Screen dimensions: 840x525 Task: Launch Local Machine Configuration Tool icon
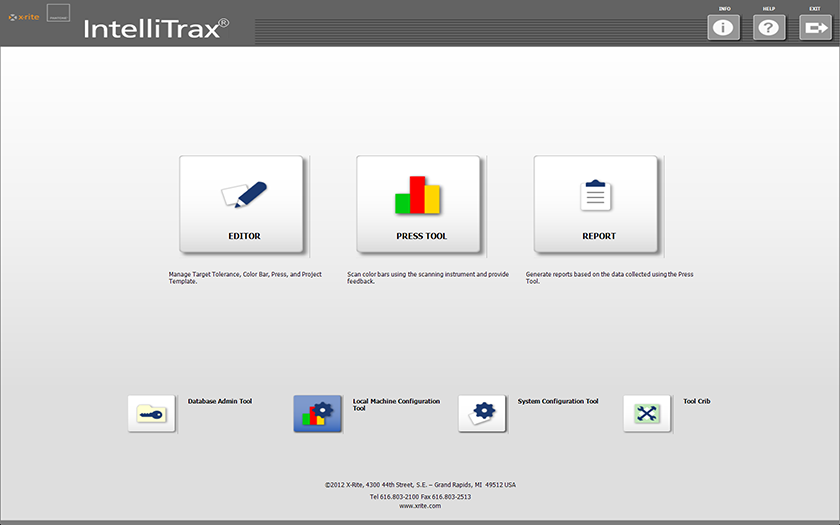(x=317, y=414)
